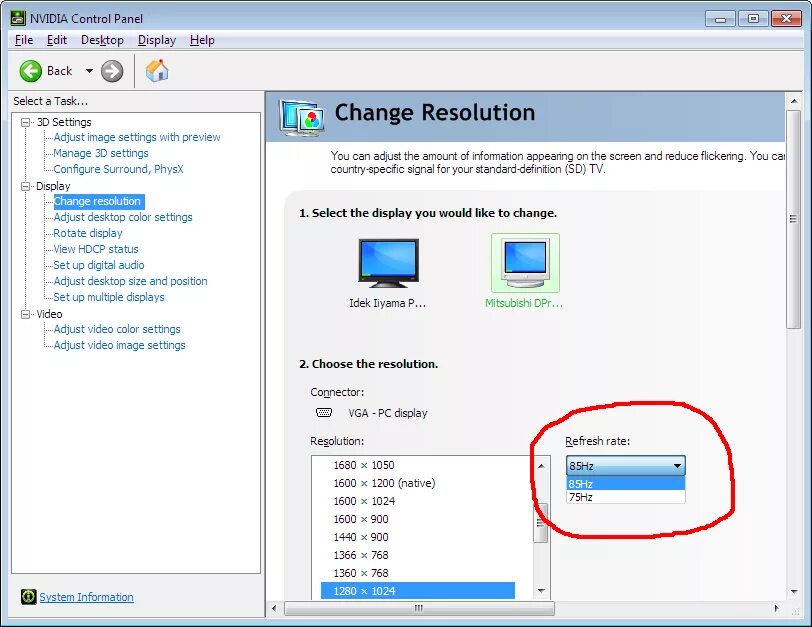Click the NVIDIA title bar logo icon
The width and height of the screenshot is (812, 627).
click(18, 18)
